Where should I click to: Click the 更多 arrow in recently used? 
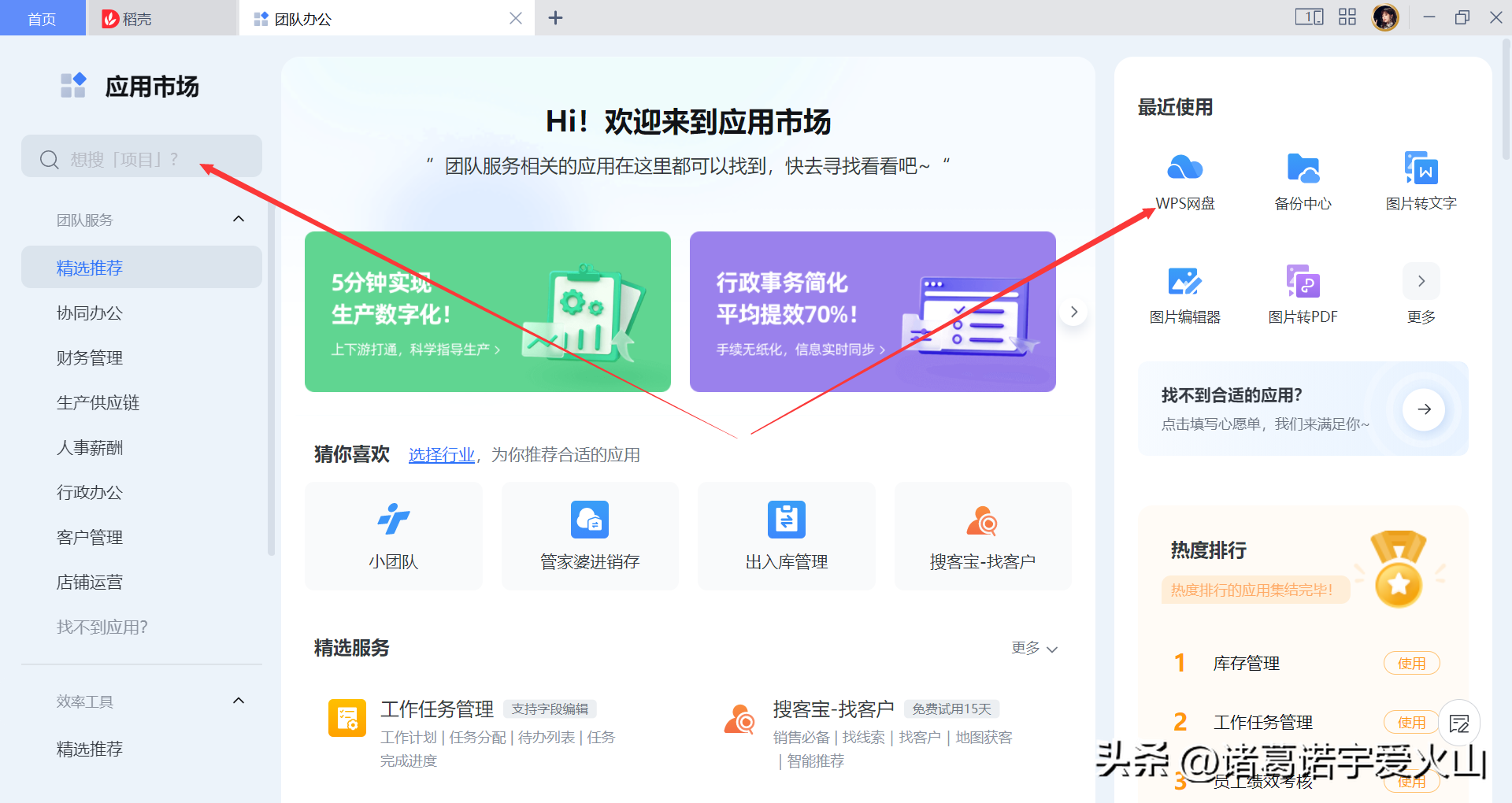[1421, 281]
